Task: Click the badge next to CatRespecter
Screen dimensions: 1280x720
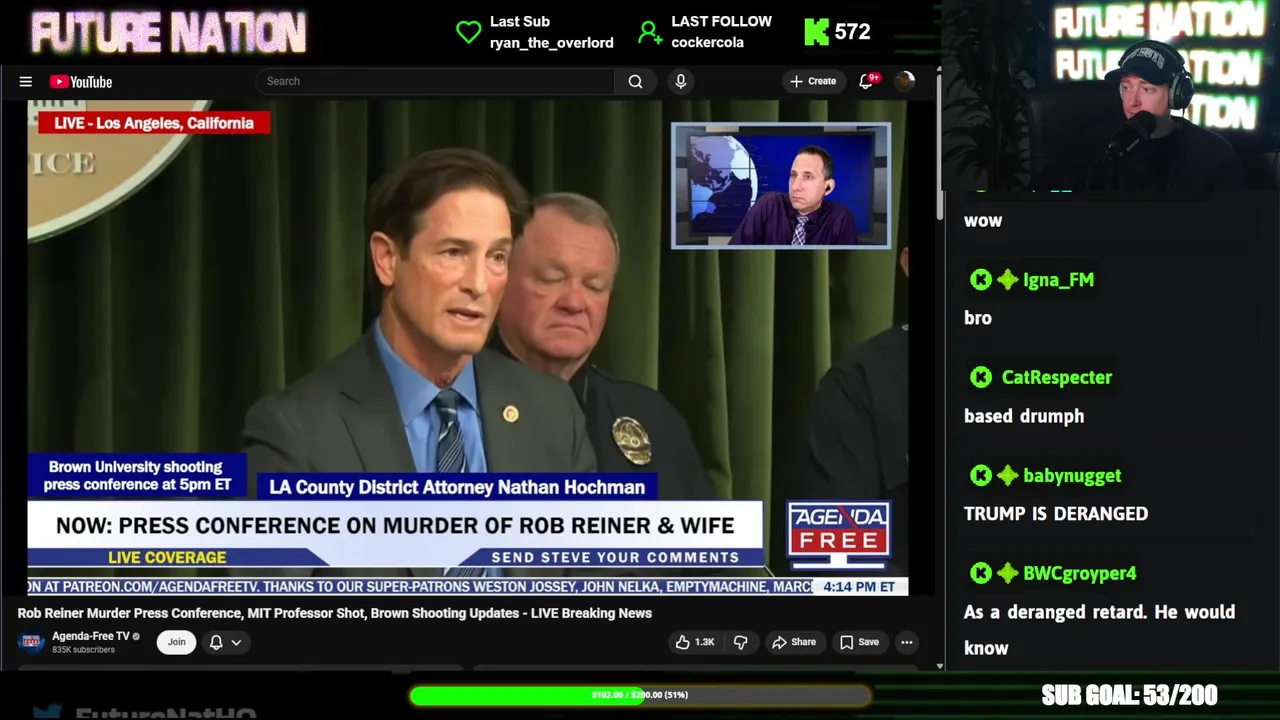Action: (x=981, y=377)
